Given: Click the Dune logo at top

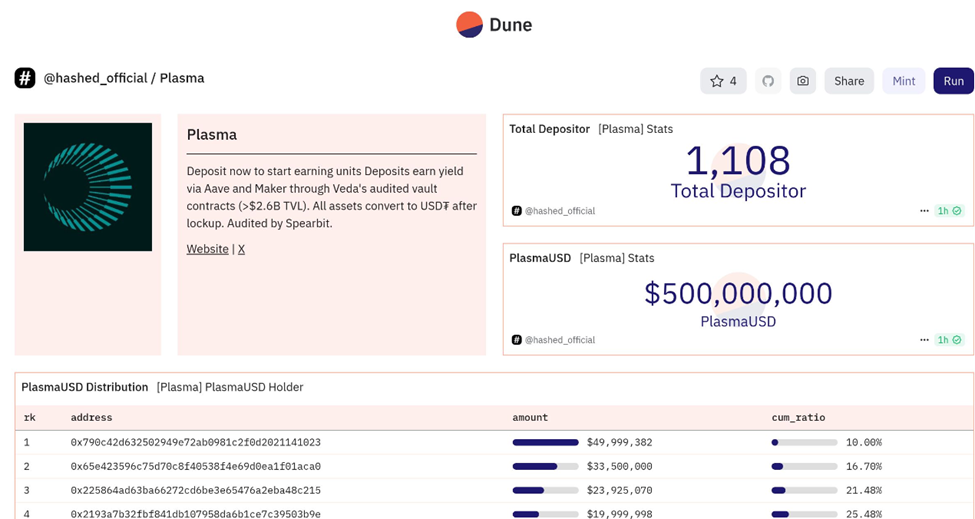Looking at the screenshot, I should point(494,24).
